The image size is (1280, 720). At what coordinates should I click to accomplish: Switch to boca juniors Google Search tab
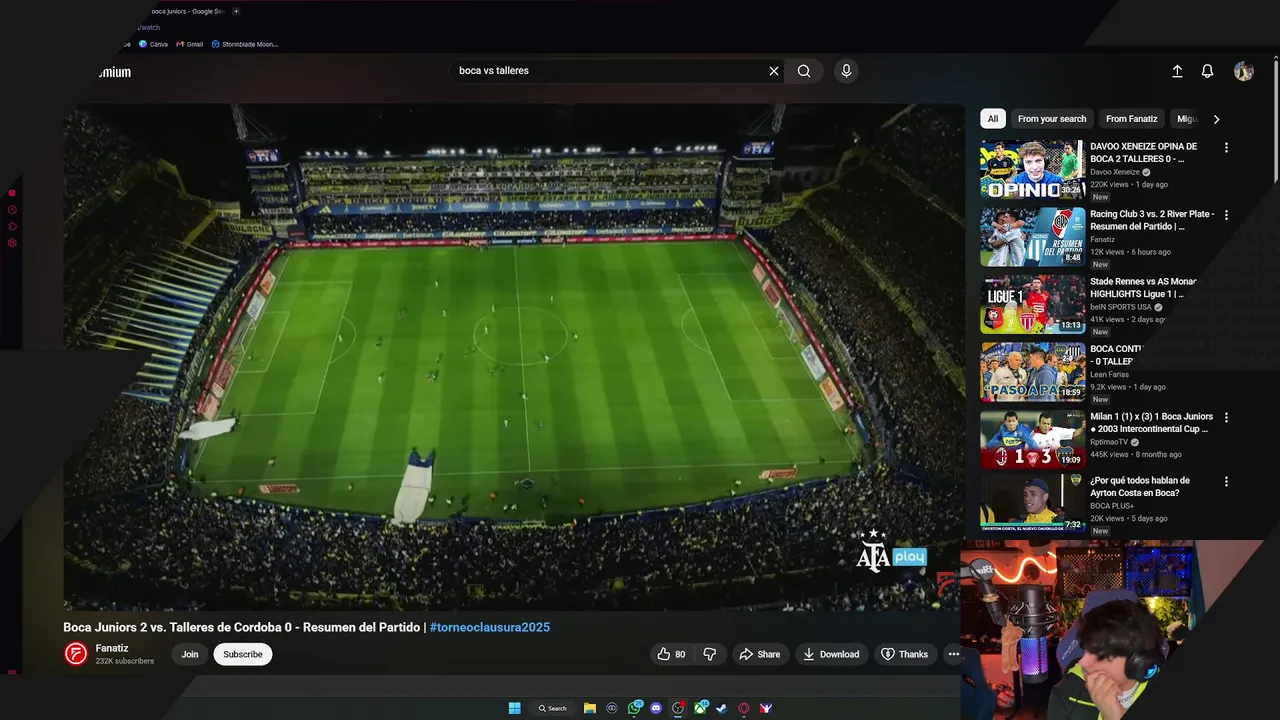coord(187,11)
